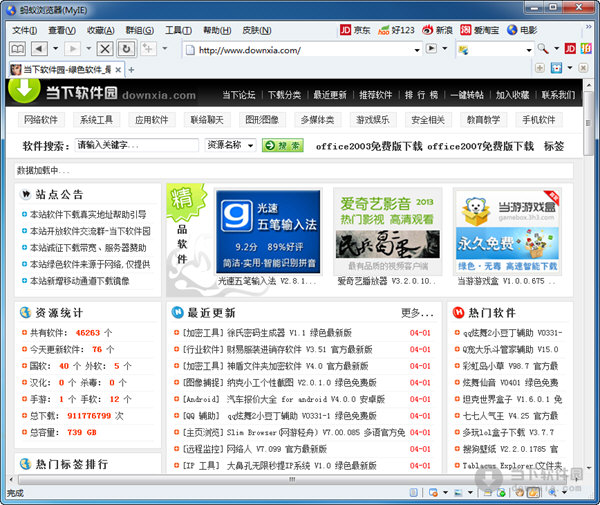Click the red JD icon right of search
This screenshot has width=600, height=505.
[x=570, y=49]
